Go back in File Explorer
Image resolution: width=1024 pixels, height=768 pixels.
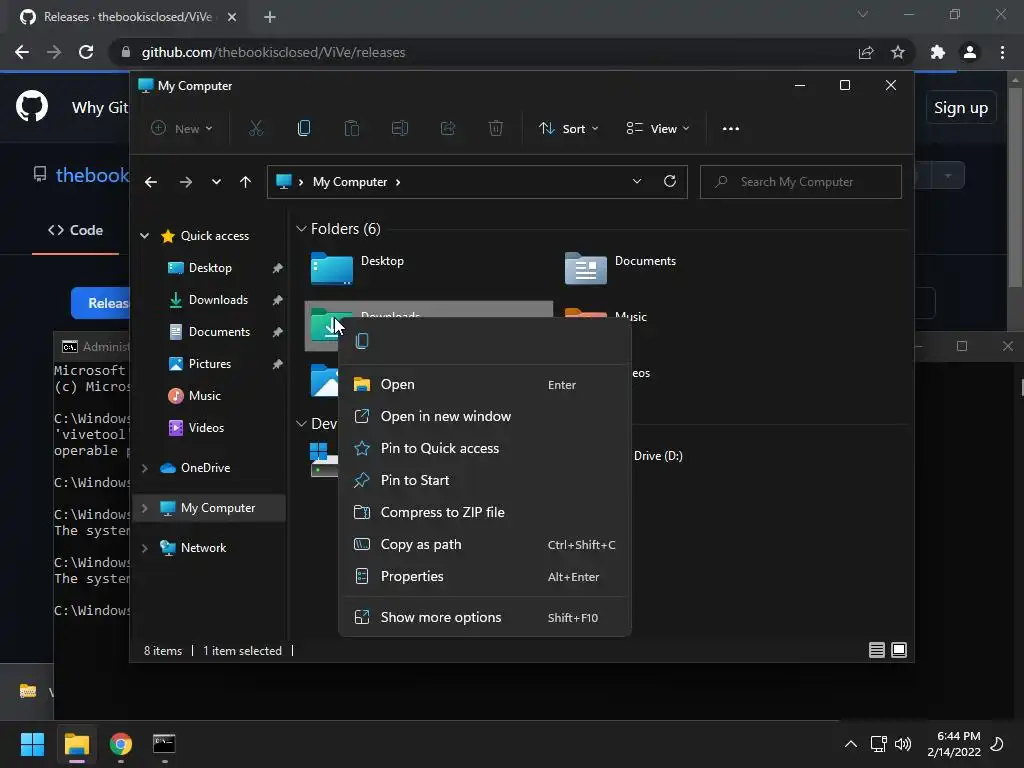tap(151, 182)
